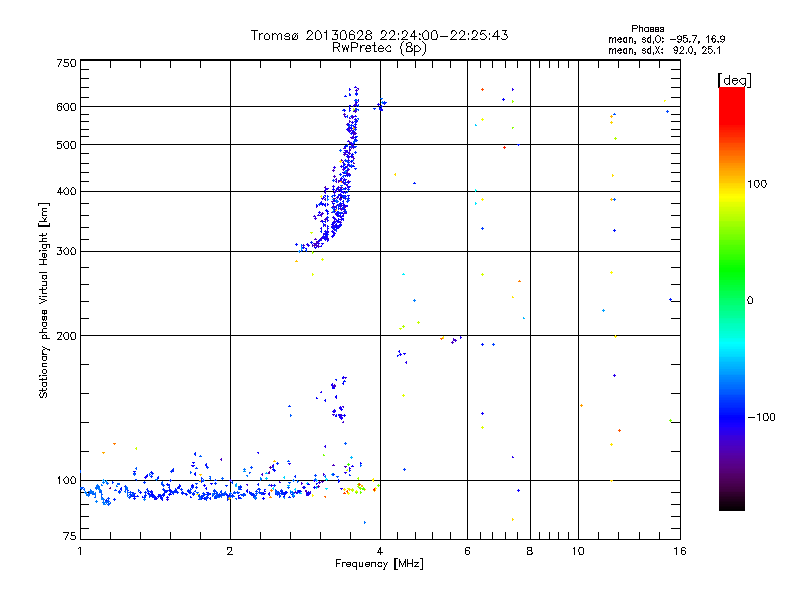The height and width of the screenshot is (600, 800).
Task: Click the black bottom of the colorbar
Action: (732, 503)
